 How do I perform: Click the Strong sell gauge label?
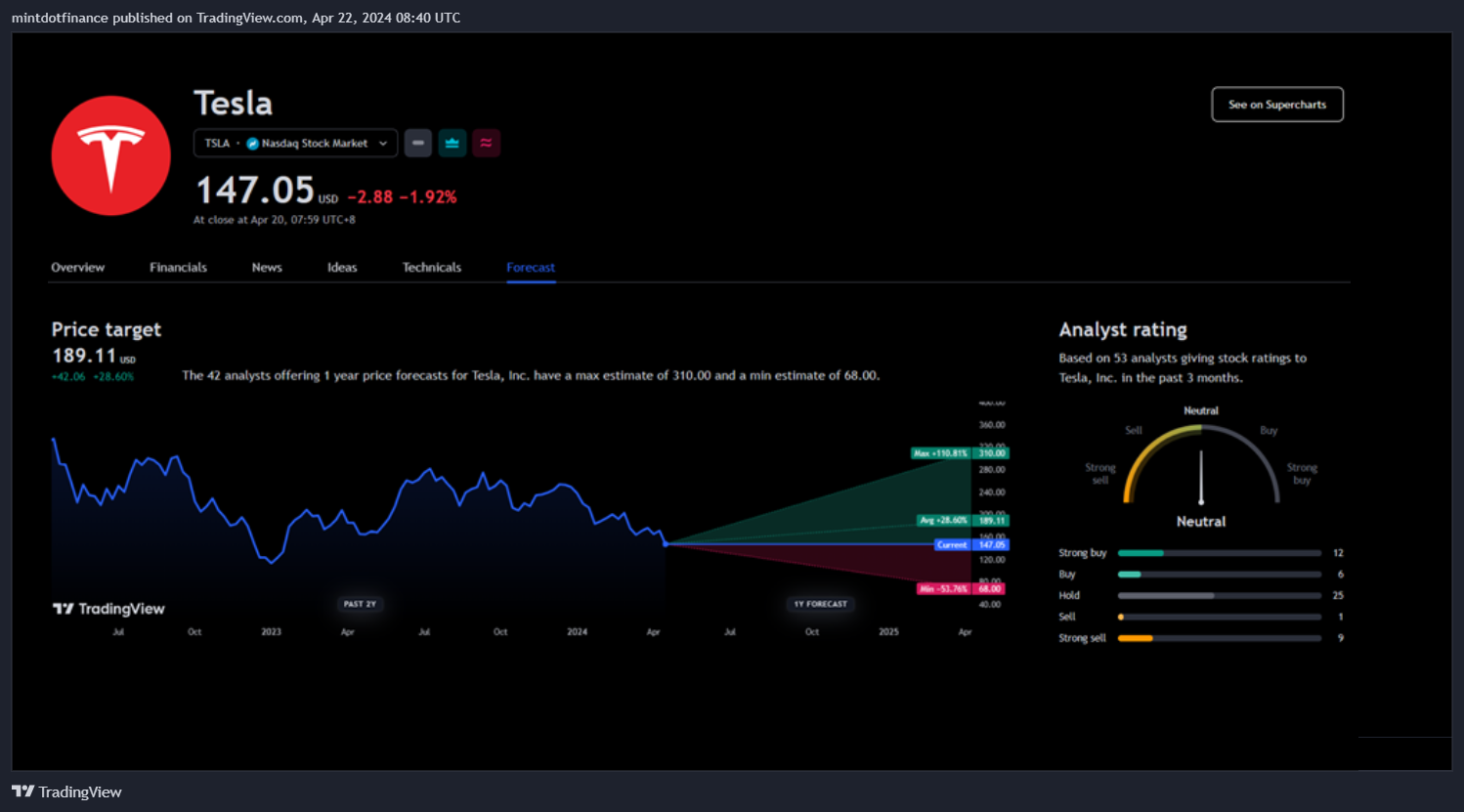pyautogui.click(x=1100, y=474)
